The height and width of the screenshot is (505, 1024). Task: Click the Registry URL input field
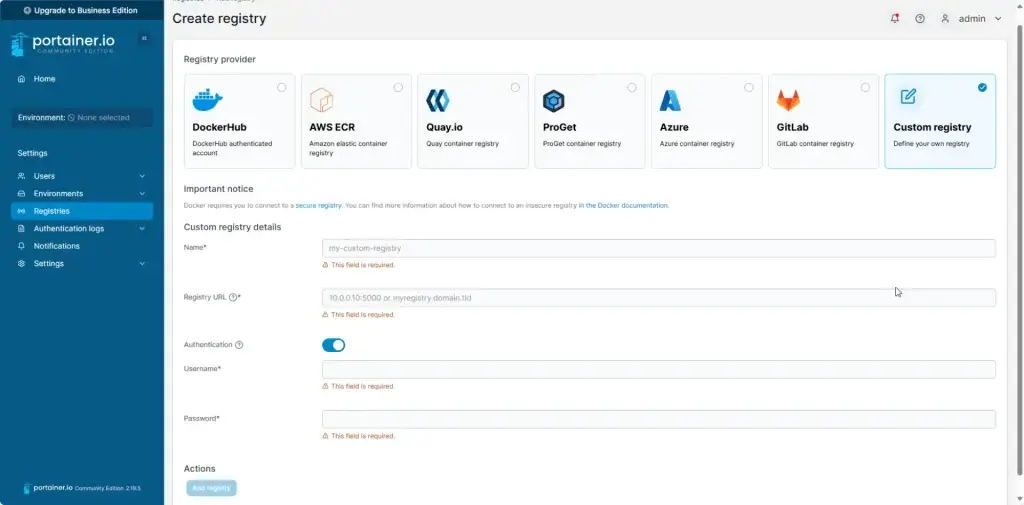click(x=658, y=298)
